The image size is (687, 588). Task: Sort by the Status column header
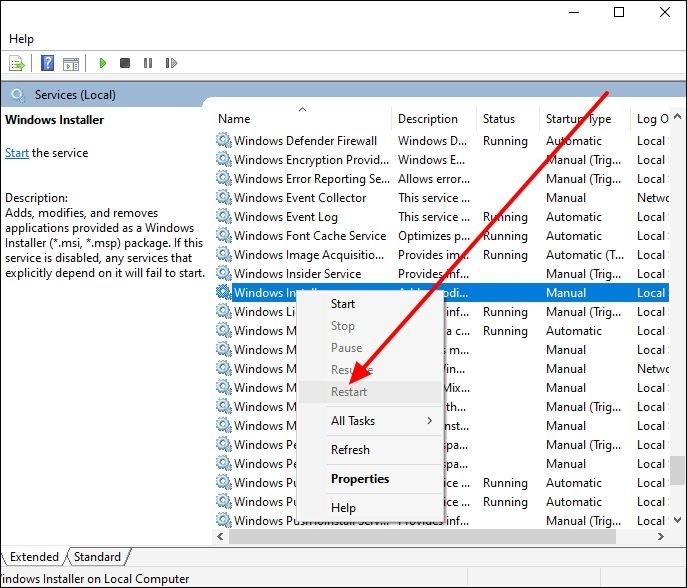499,119
